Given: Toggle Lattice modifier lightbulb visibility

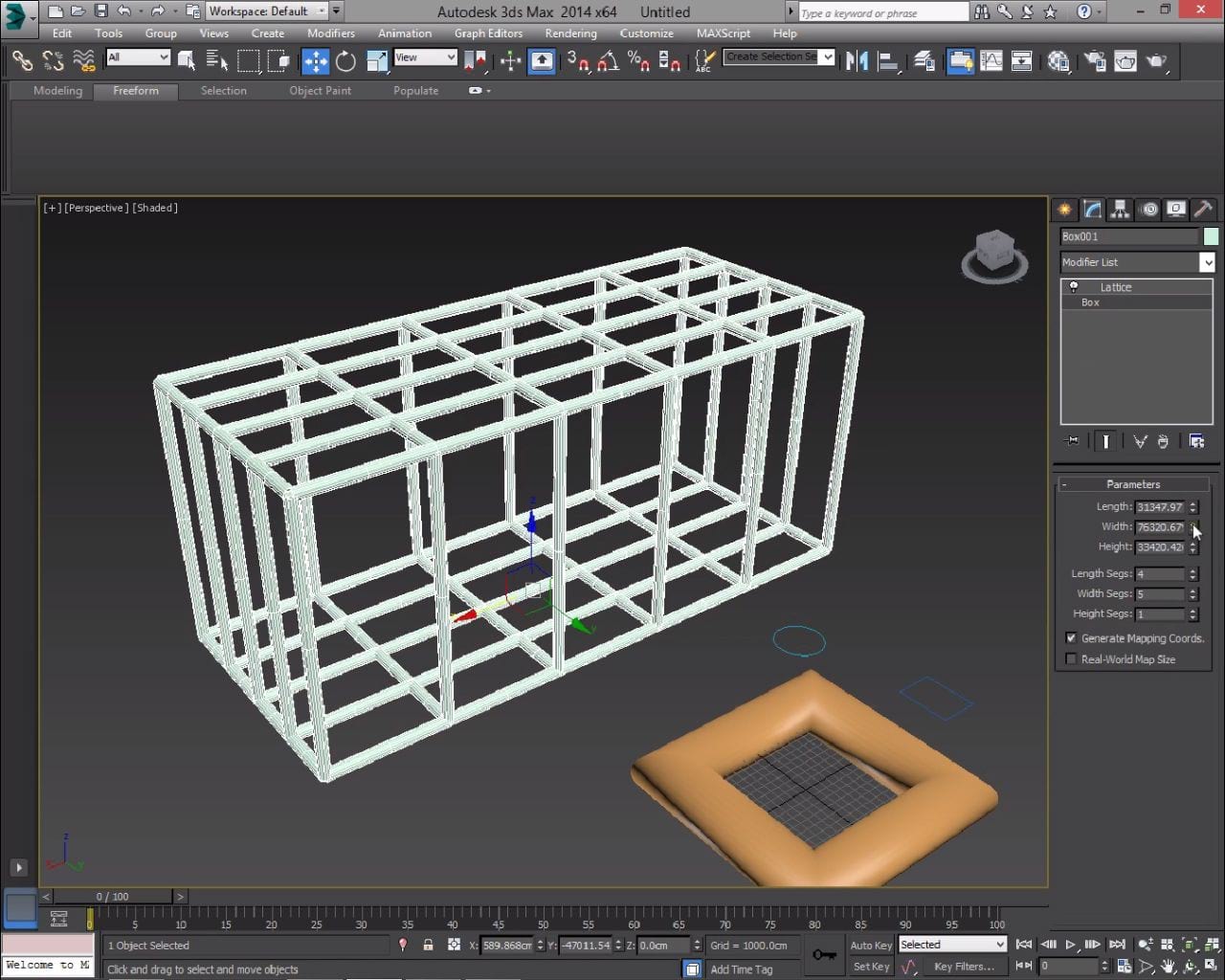Looking at the screenshot, I should click(1074, 287).
